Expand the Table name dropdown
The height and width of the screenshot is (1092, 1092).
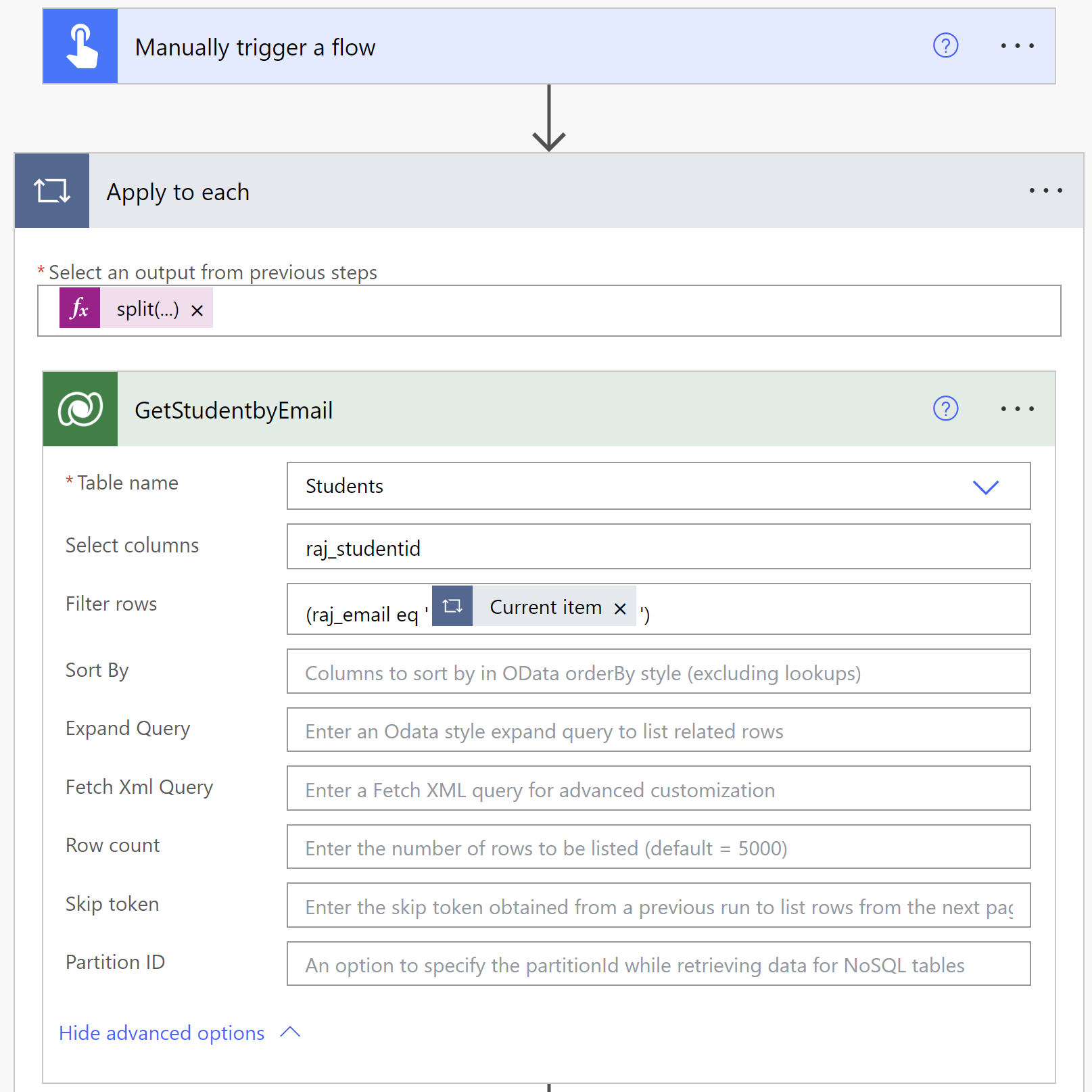pos(985,487)
